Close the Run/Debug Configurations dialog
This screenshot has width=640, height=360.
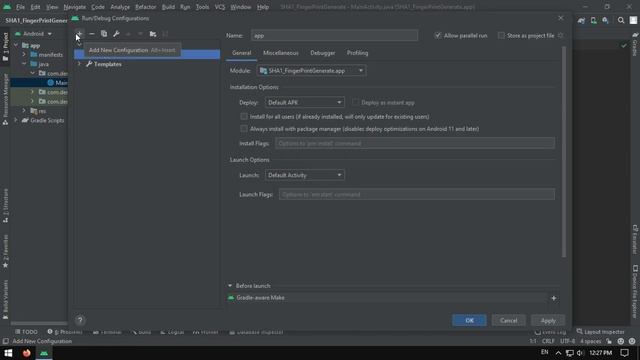pos(561,18)
